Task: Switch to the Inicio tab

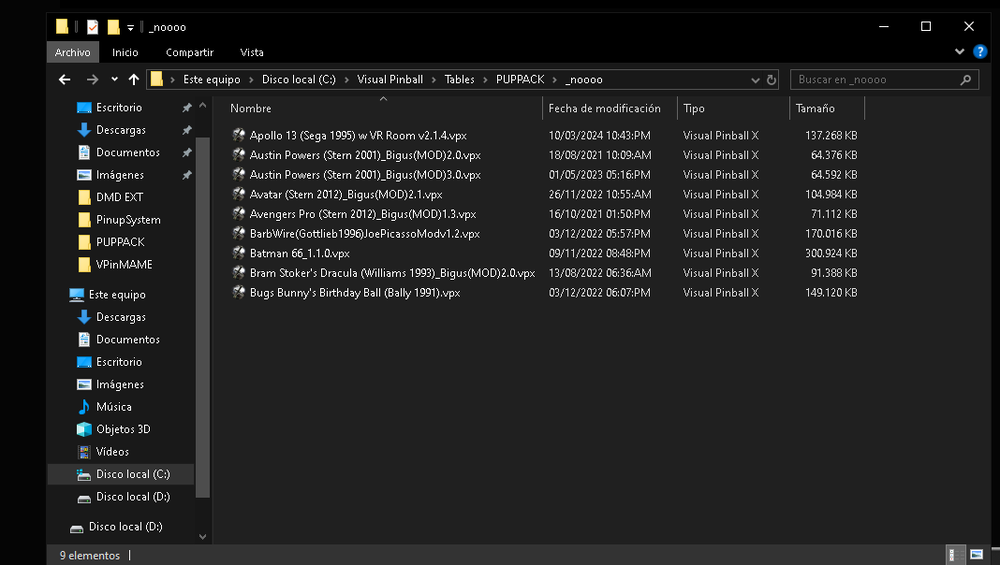Action: 125,52
